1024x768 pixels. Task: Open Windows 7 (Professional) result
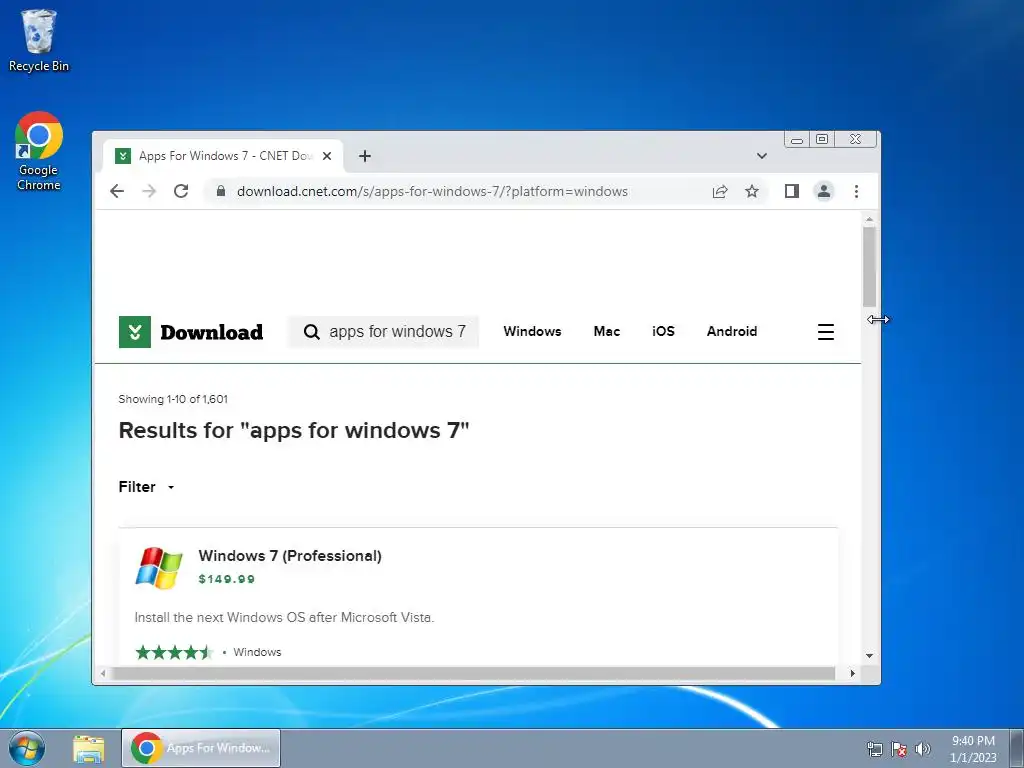point(290,556)
